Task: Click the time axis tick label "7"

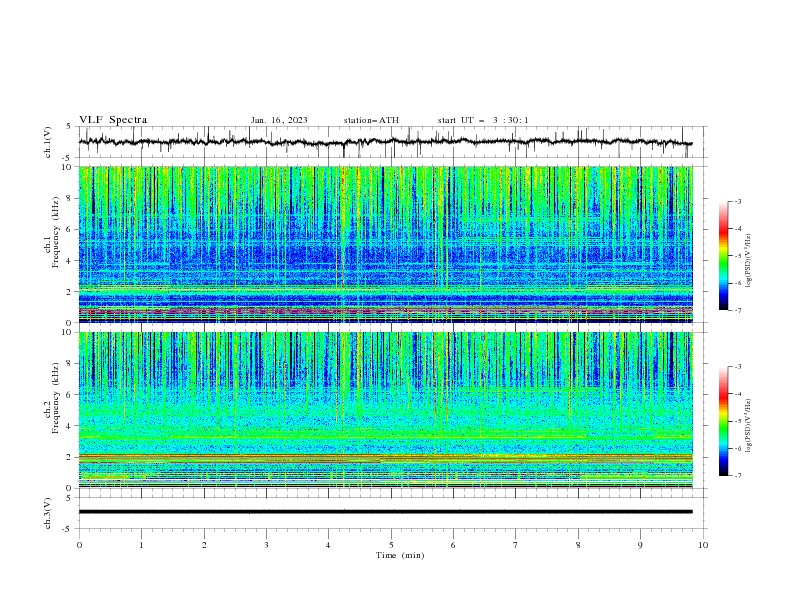Action: click(516, 545)
